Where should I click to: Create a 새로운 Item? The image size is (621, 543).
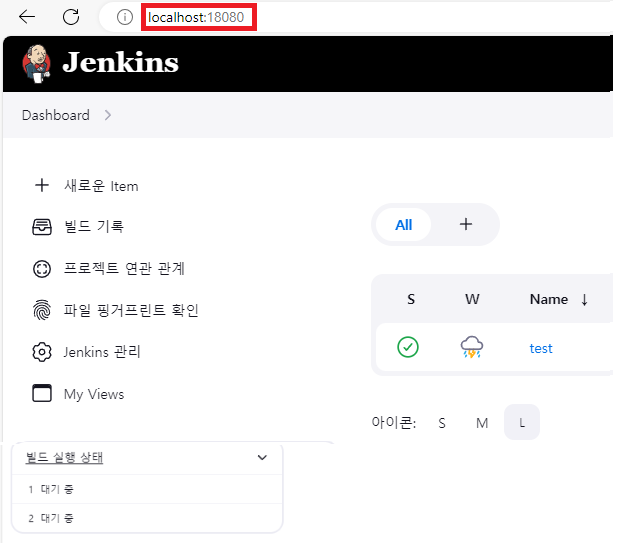(101, 186)
